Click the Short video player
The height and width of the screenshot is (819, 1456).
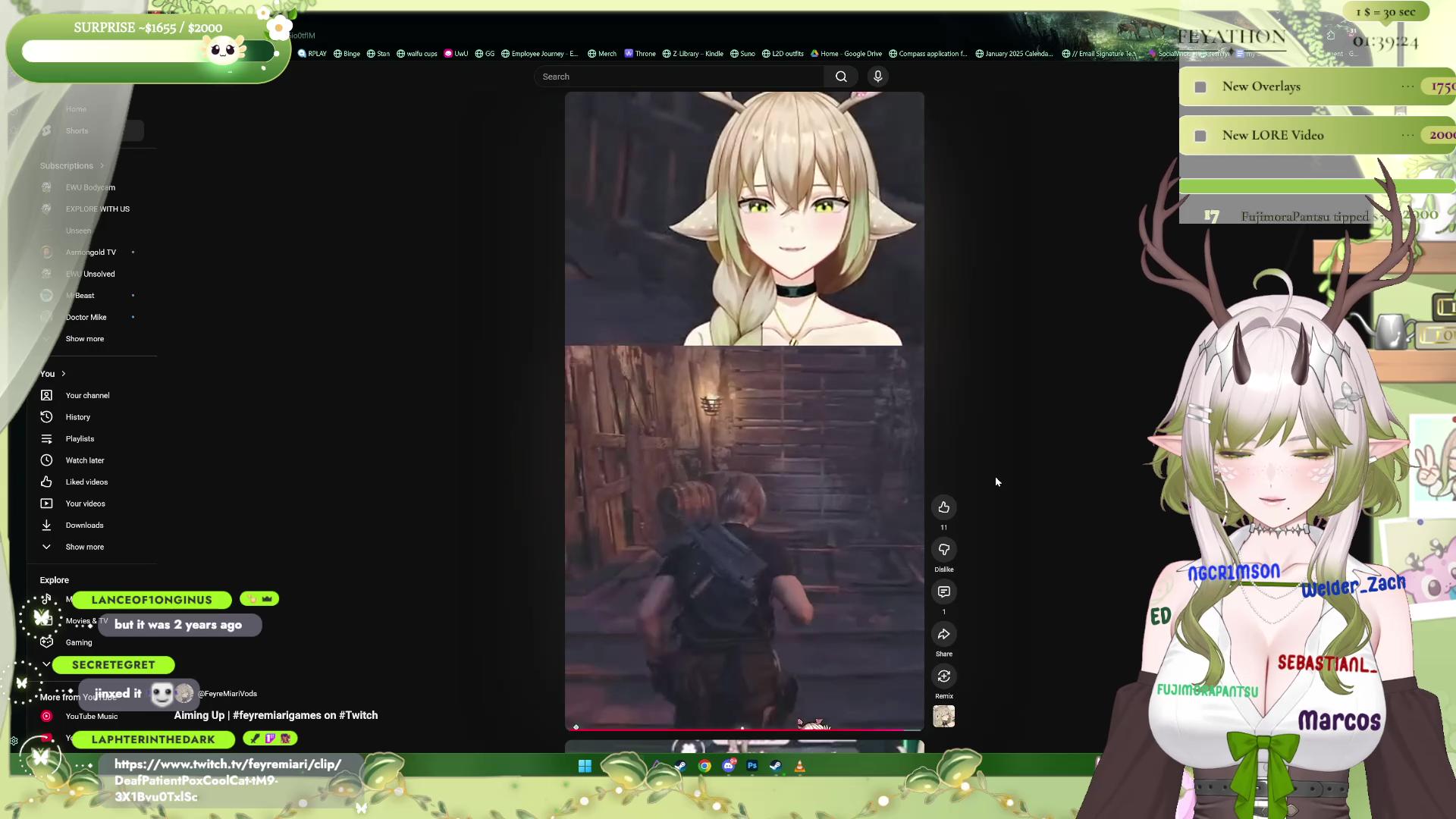pyautogui.click(x=744, y=410)
